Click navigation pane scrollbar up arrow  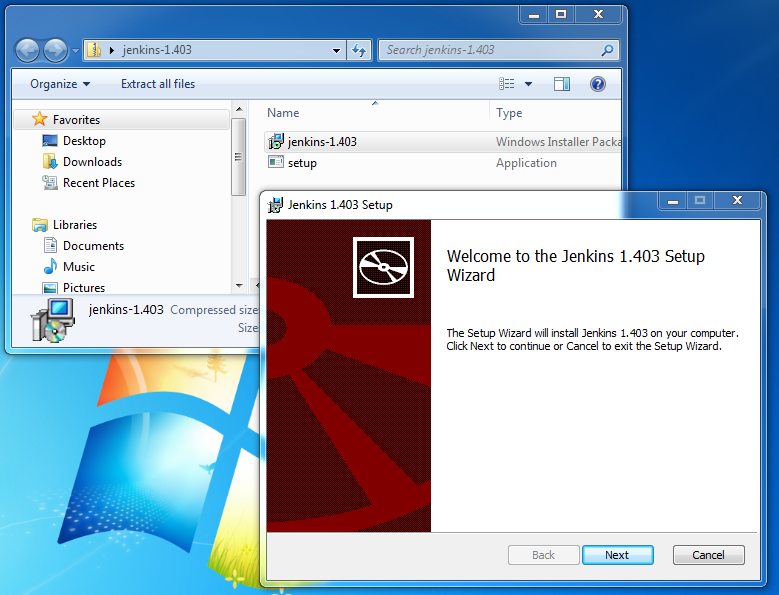(x=239, y=109)
